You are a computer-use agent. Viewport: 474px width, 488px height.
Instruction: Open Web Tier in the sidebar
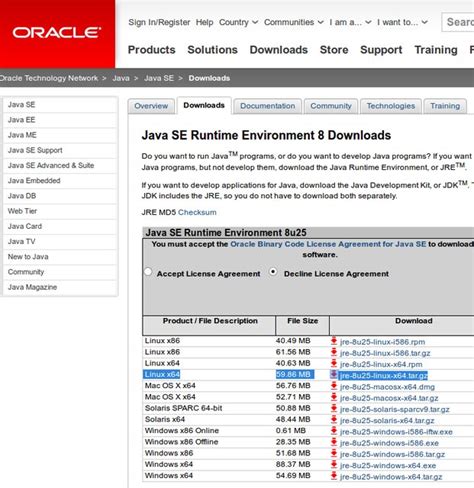point(60,211)
